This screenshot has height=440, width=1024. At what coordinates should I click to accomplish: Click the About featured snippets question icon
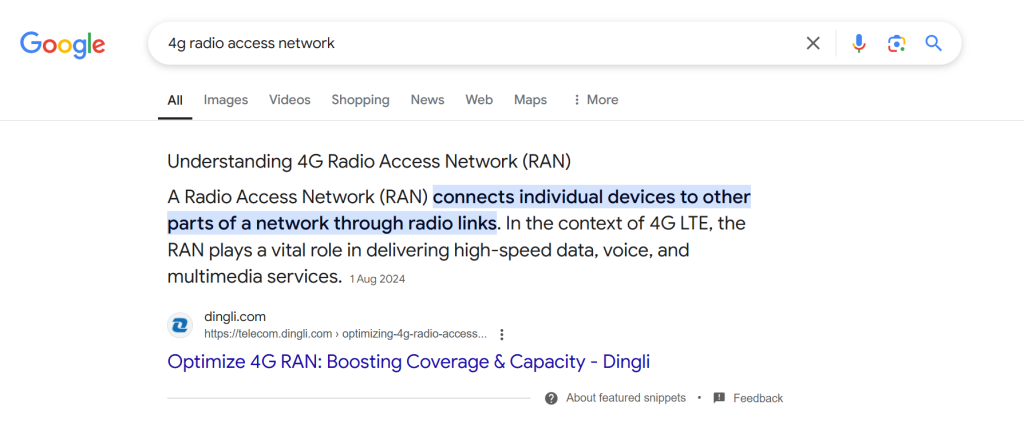pos(551,398)
